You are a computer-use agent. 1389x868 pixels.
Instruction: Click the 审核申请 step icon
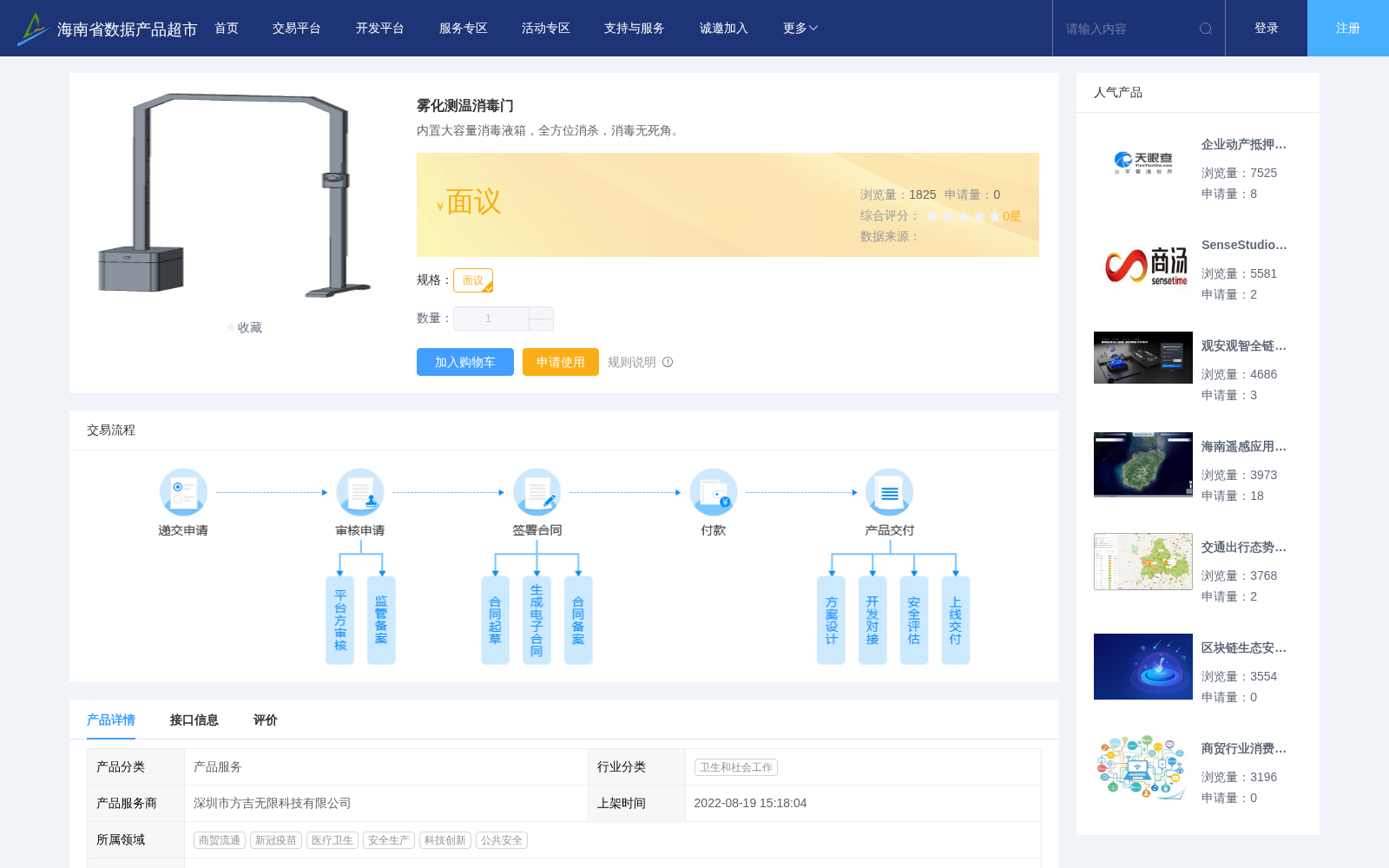pos(360,492)
